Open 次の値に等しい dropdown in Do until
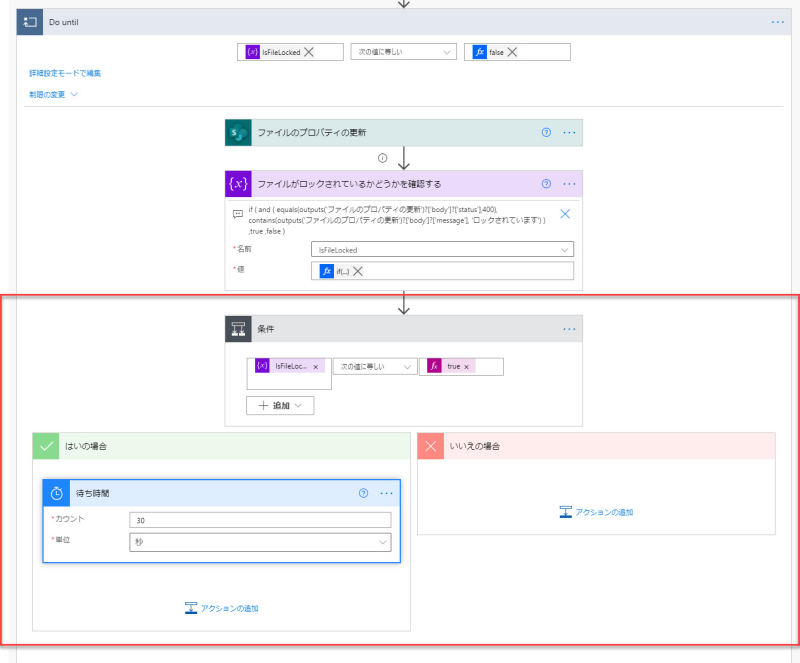The height and width of the screenshot is (663, 800). (x=404, y=52)
